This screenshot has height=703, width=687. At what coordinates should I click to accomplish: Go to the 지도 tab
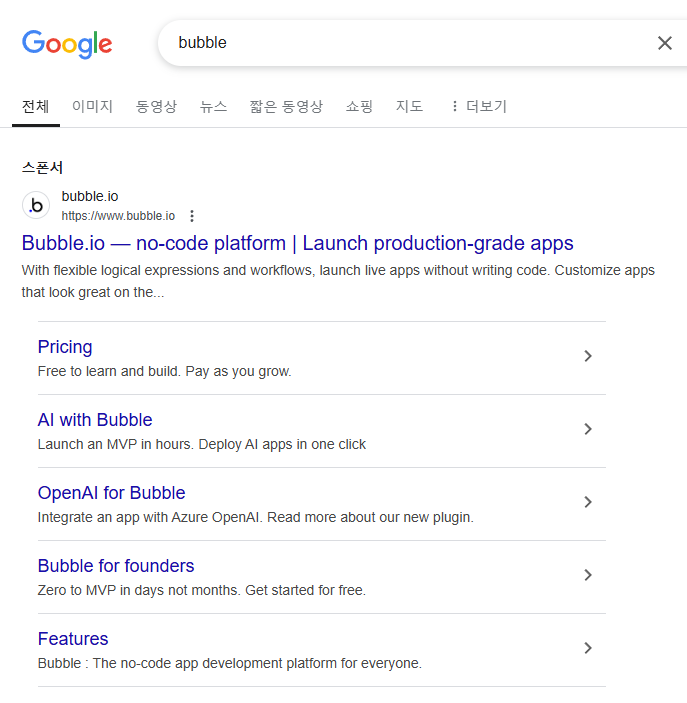[409, 106]
